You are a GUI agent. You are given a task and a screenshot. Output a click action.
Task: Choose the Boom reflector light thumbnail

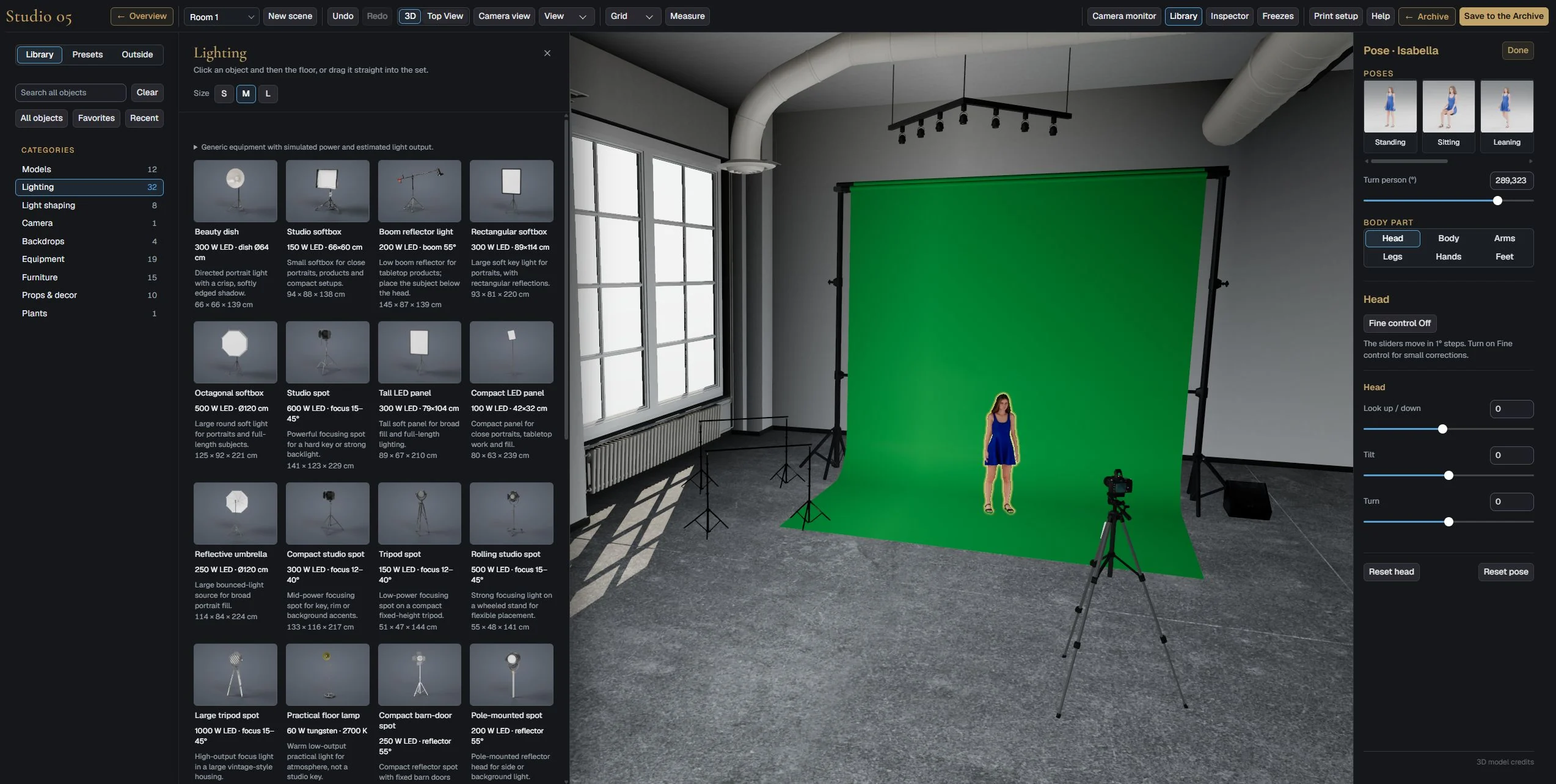pos(420,191)
